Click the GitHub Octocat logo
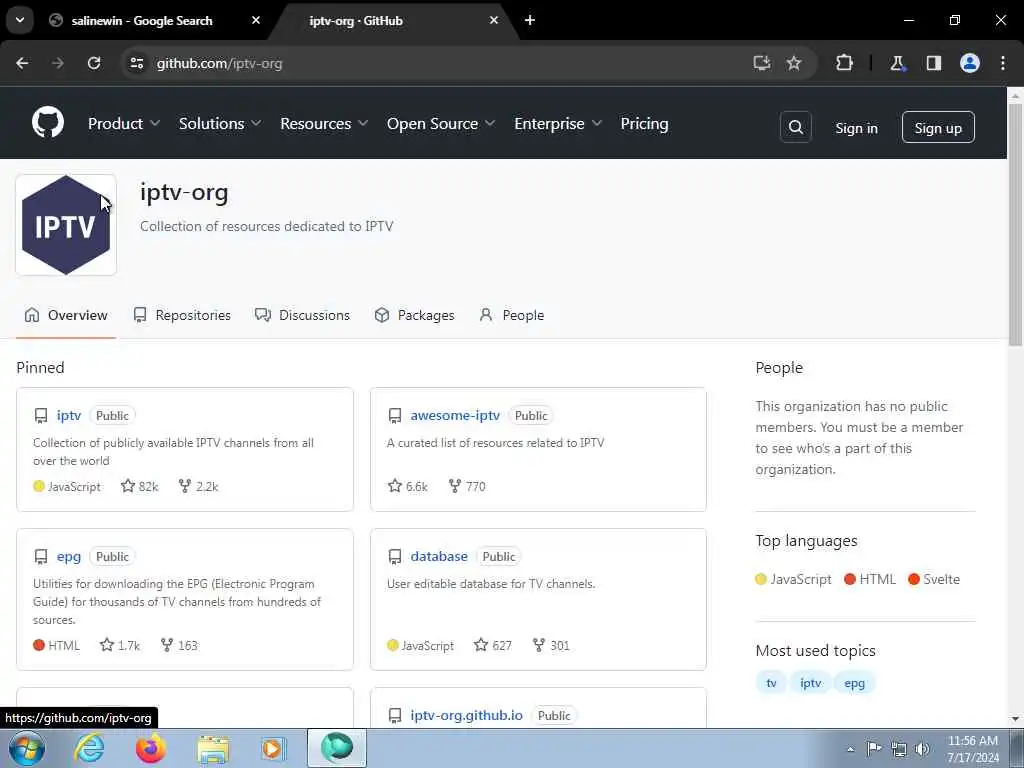 click(x=48, y=122)
